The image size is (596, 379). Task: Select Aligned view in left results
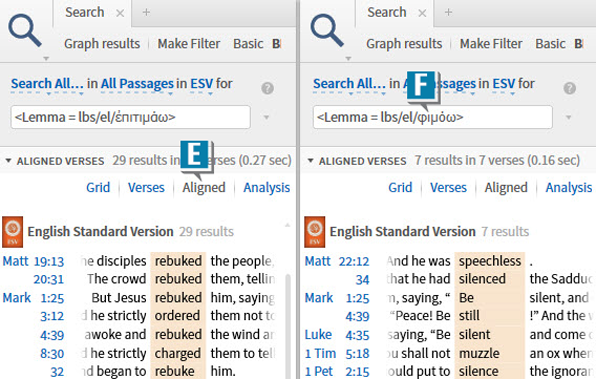204,188
